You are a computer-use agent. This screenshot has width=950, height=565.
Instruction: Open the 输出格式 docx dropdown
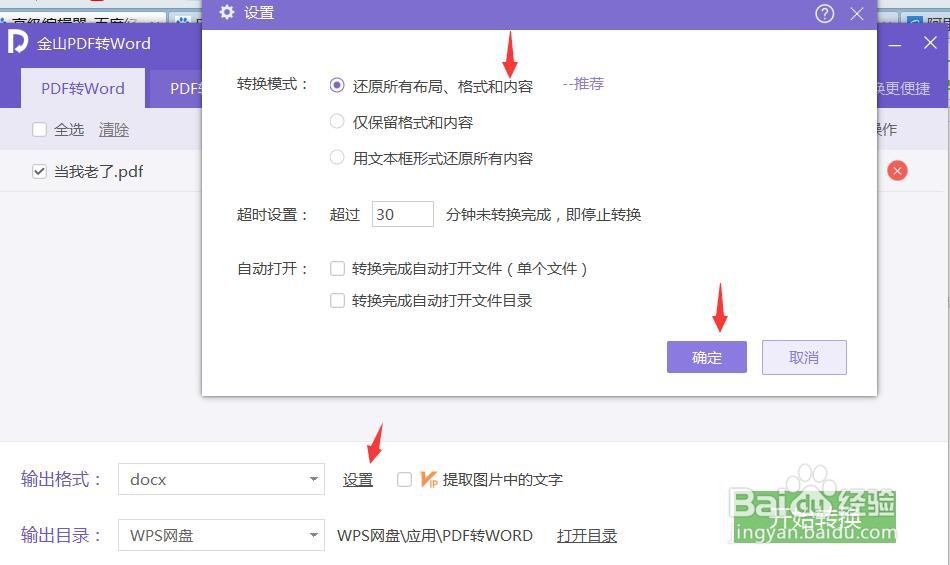click(221, 479)
